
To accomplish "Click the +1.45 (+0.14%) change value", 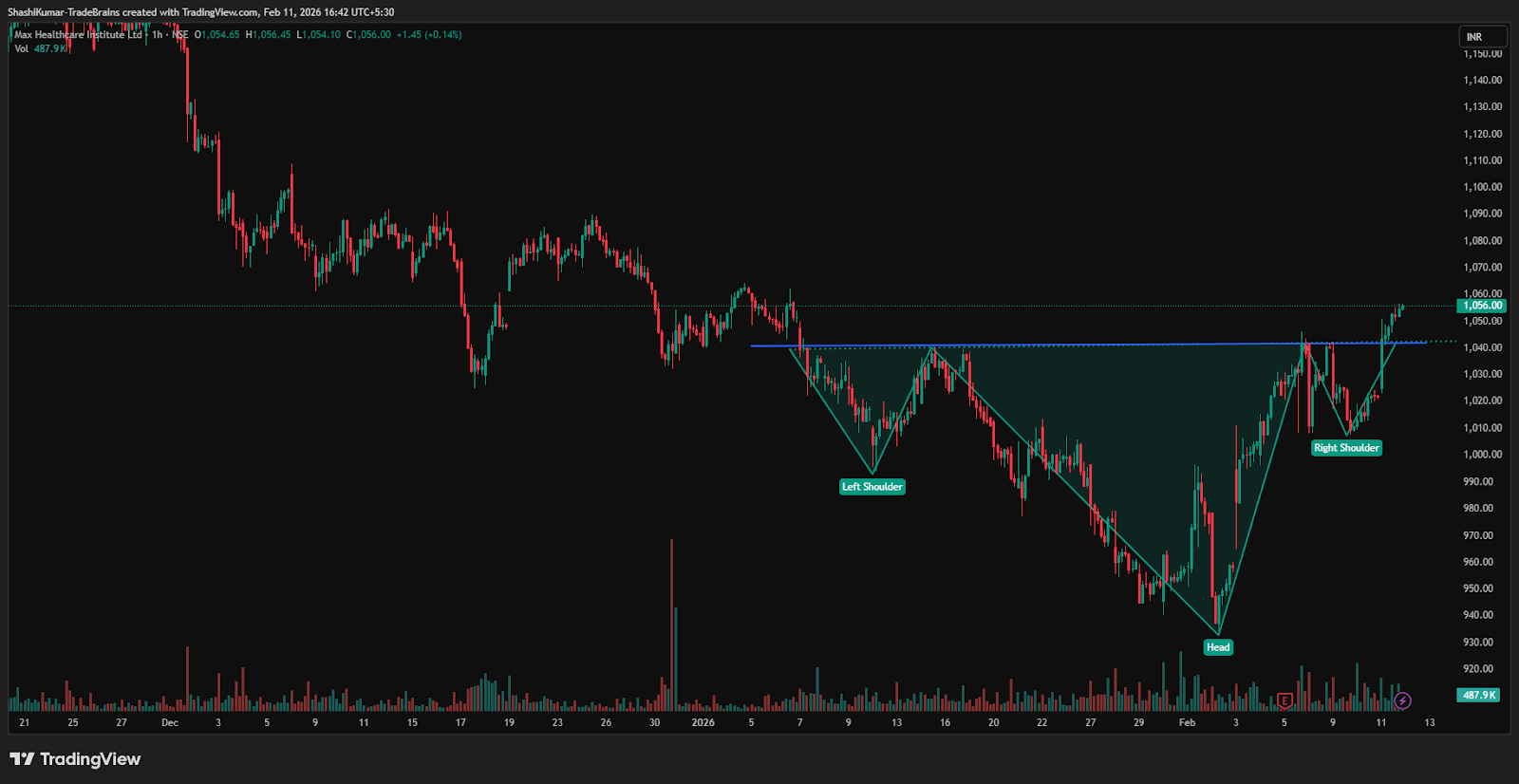I will click(x=429, y=35).
